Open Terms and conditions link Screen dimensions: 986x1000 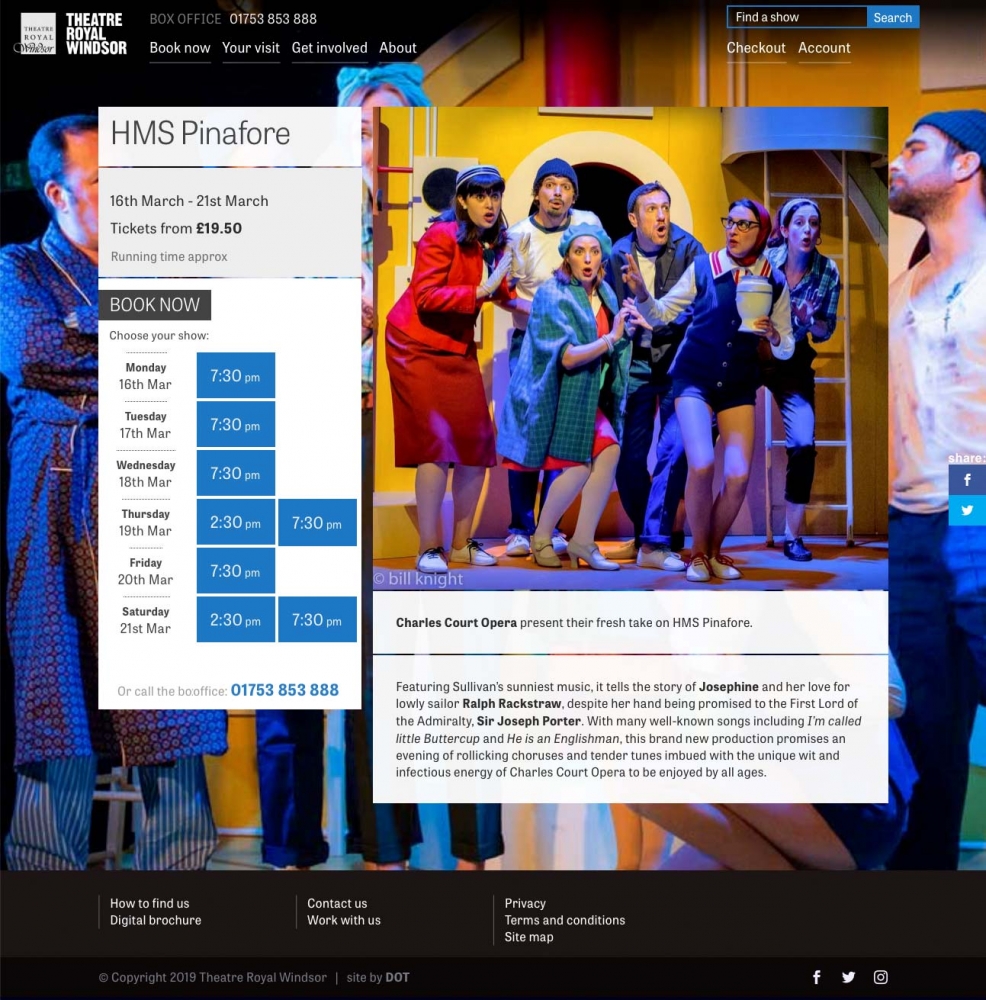(564, 920)
